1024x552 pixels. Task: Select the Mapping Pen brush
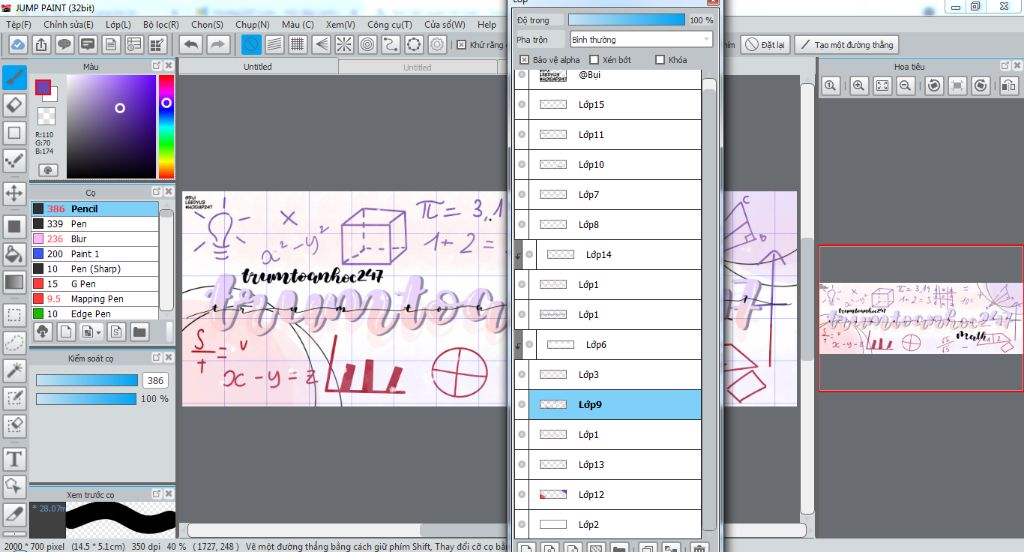(95, 299)
